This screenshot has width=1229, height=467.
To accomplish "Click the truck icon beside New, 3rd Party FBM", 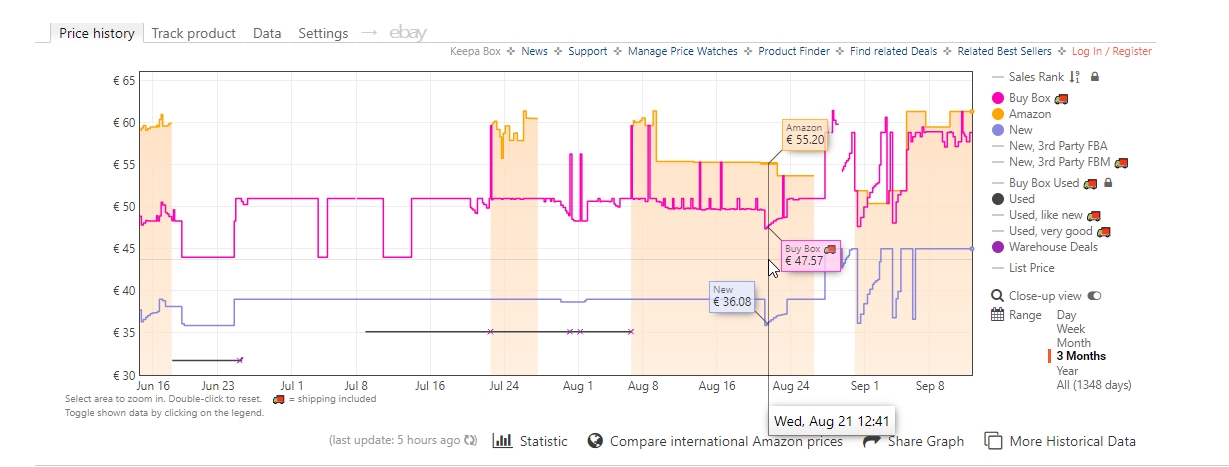I will pos(1121,162).
